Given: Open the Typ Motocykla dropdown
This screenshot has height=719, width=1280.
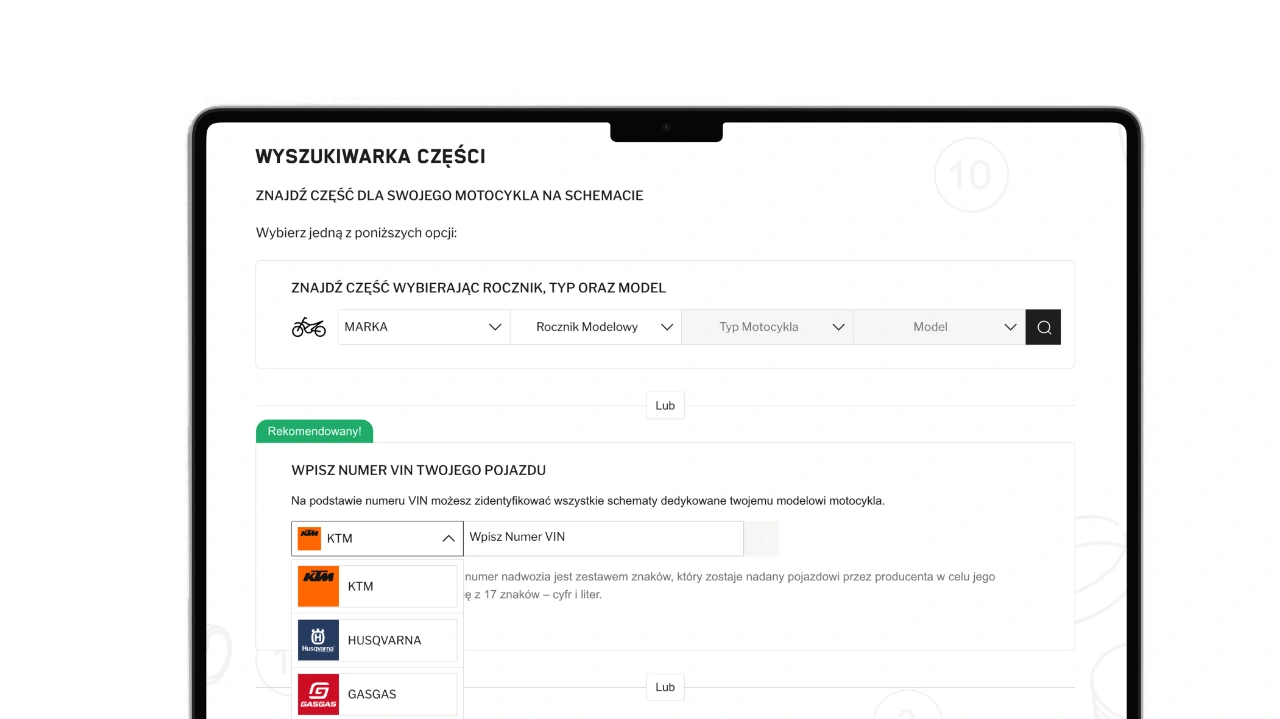Looking at the screenshot, I should click(x=767, y=327).
